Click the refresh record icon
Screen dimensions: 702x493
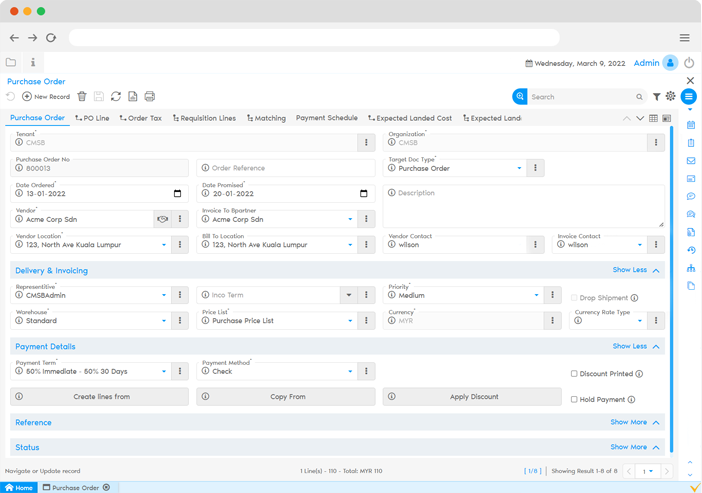[x=116, y=96]
